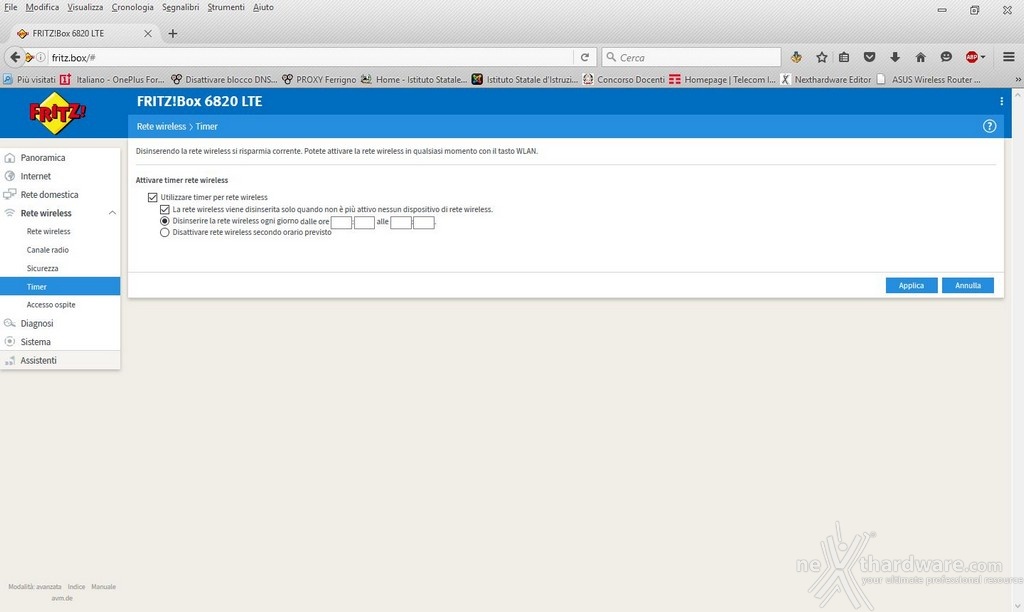
Task: Click the Sistema icon in sidebar
Action: [x=9, y=342]
